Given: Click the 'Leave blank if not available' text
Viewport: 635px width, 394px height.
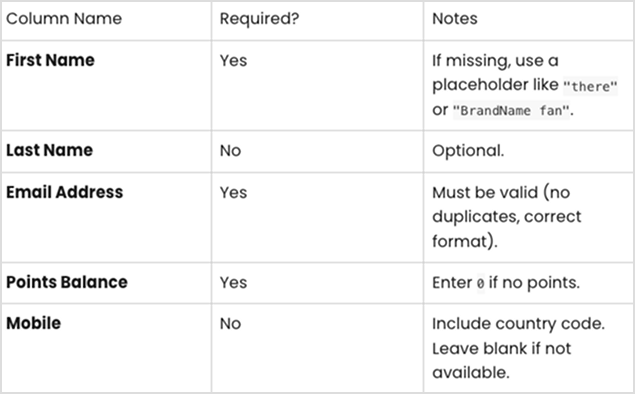Looking at the screenshot, I should pos(501,360).
